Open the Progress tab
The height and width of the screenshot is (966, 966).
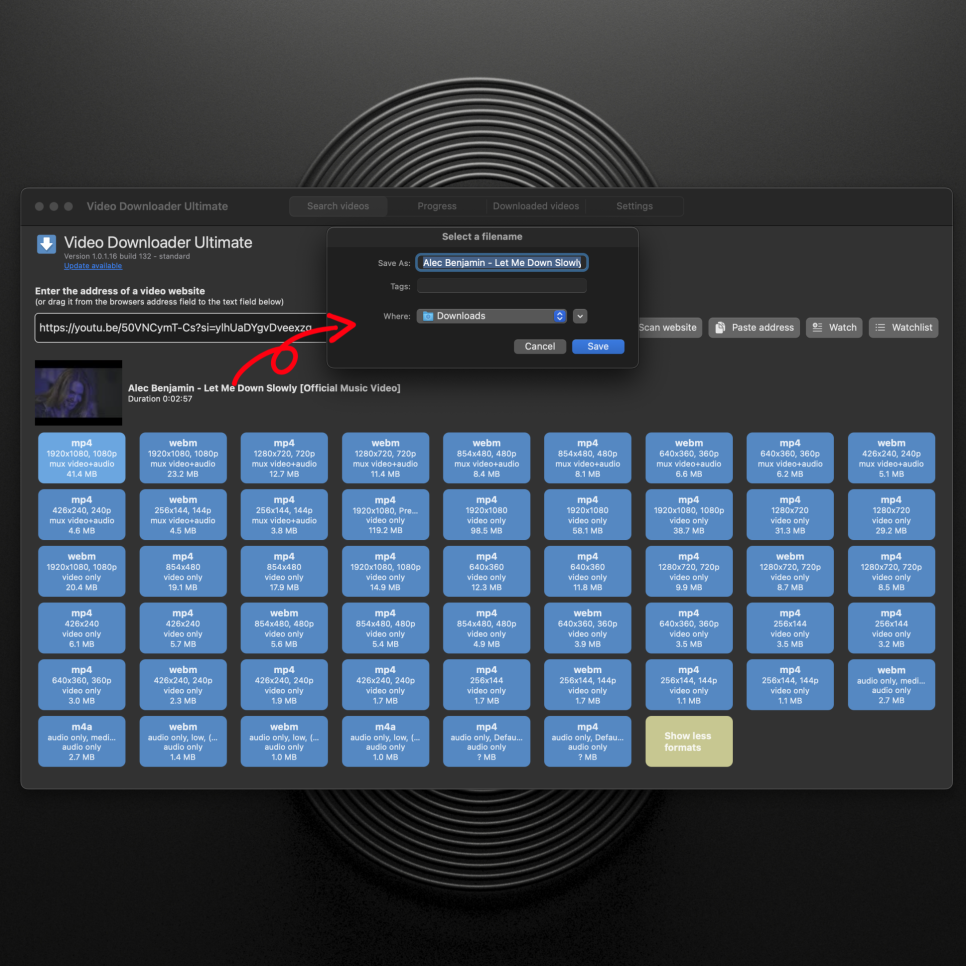[x=437, y=206]
